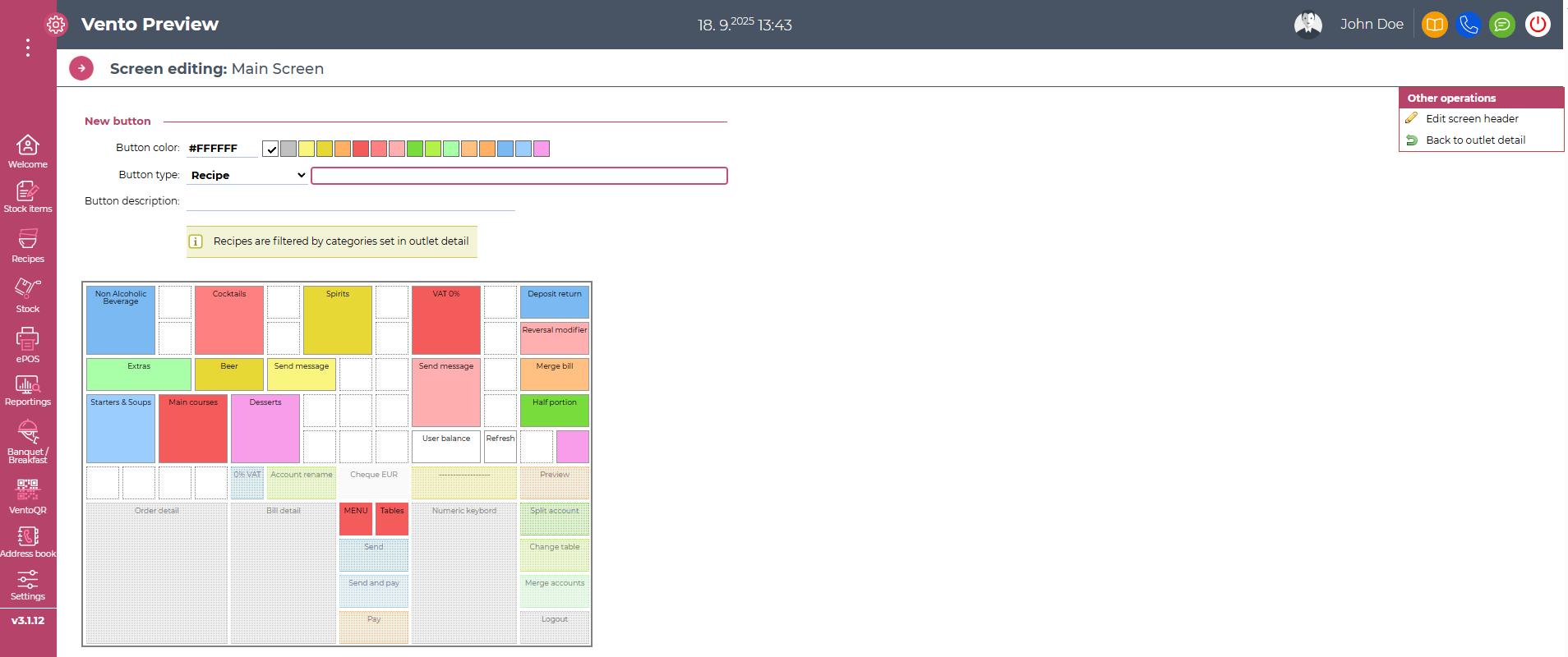Click the Send and pay cell
This screenshot has height=657, width=1568.
[x=374, y=591]
